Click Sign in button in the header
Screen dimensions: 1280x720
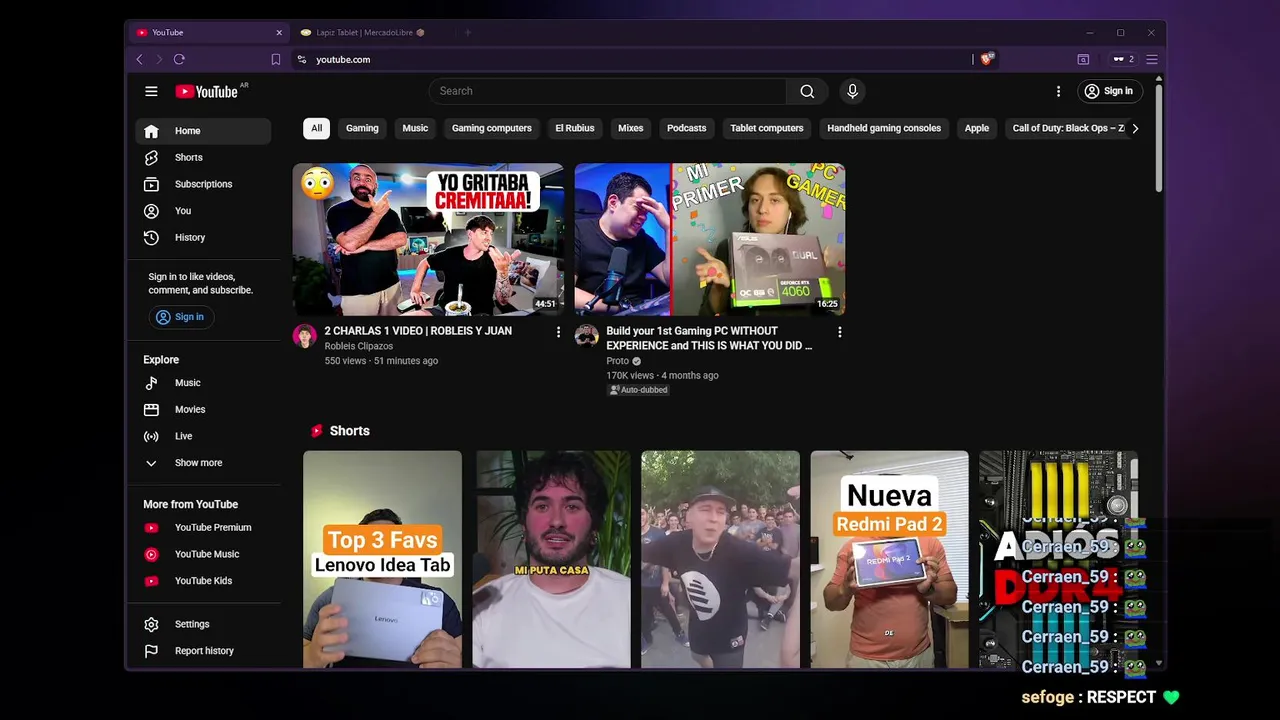(x=1109, y=91)
